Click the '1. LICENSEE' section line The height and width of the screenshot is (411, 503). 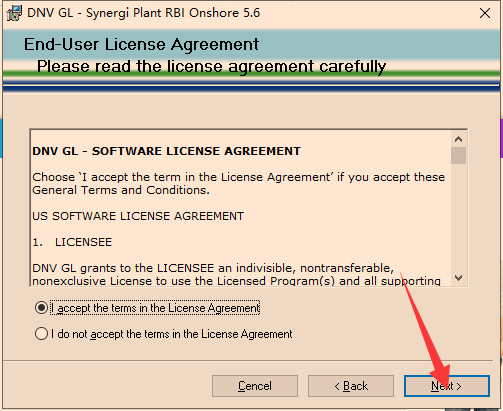72,242
